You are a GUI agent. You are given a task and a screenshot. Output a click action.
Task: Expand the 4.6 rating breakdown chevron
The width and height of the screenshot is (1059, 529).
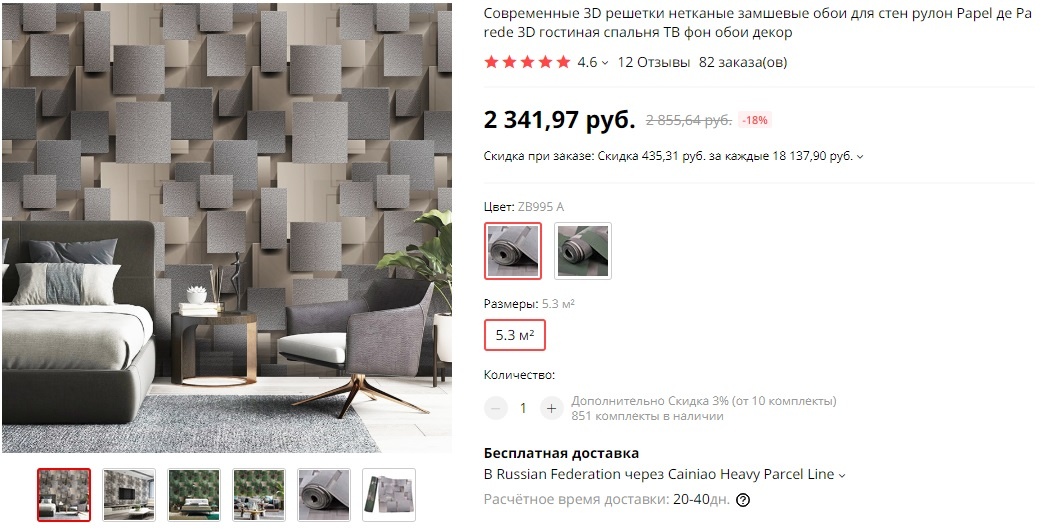pyautogui.click(x=605, y=63)
